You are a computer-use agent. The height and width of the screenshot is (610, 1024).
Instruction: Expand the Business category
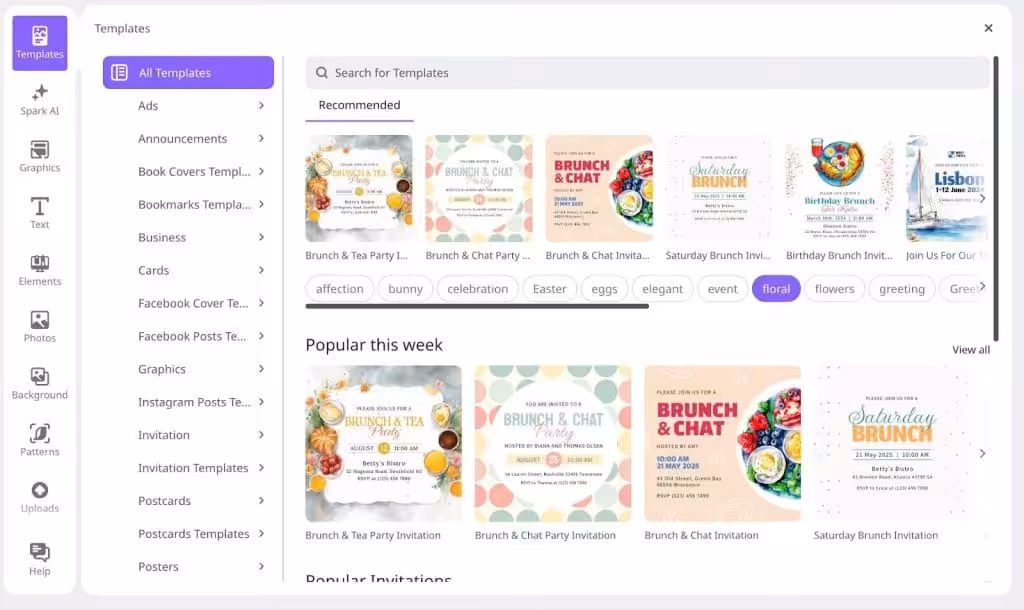click(x=200, y=238)
